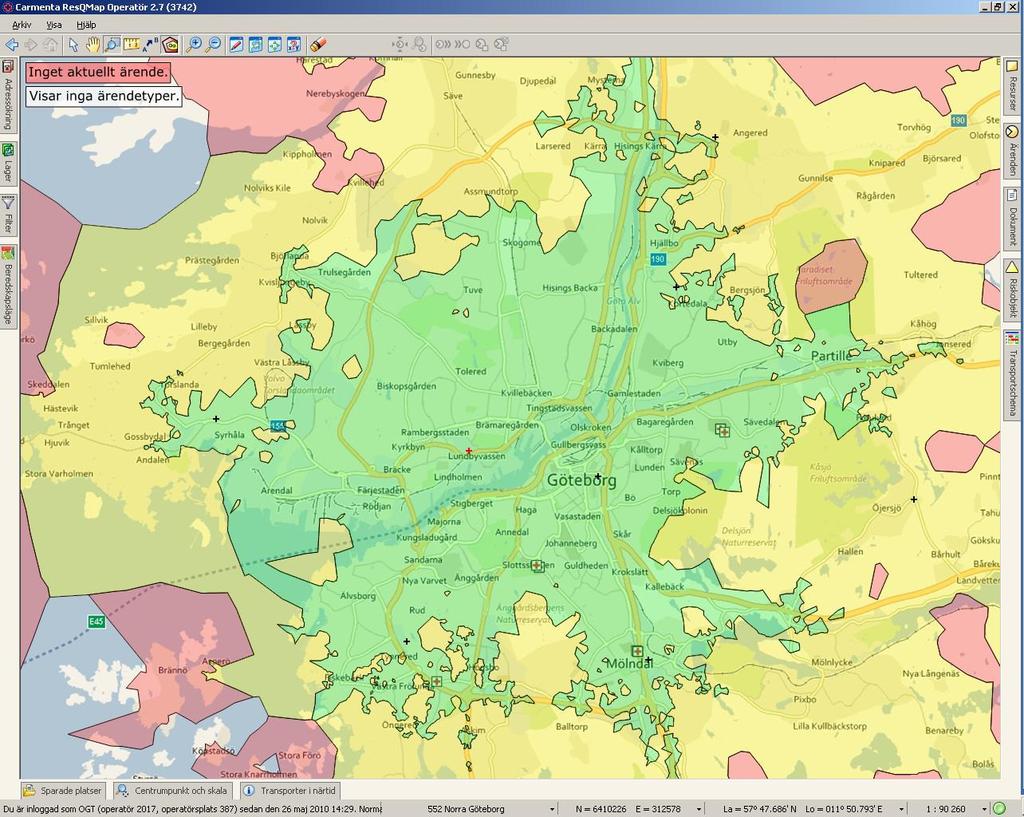Select the A to B route tool
This screenshot has height=817, width=1024.
151,44
